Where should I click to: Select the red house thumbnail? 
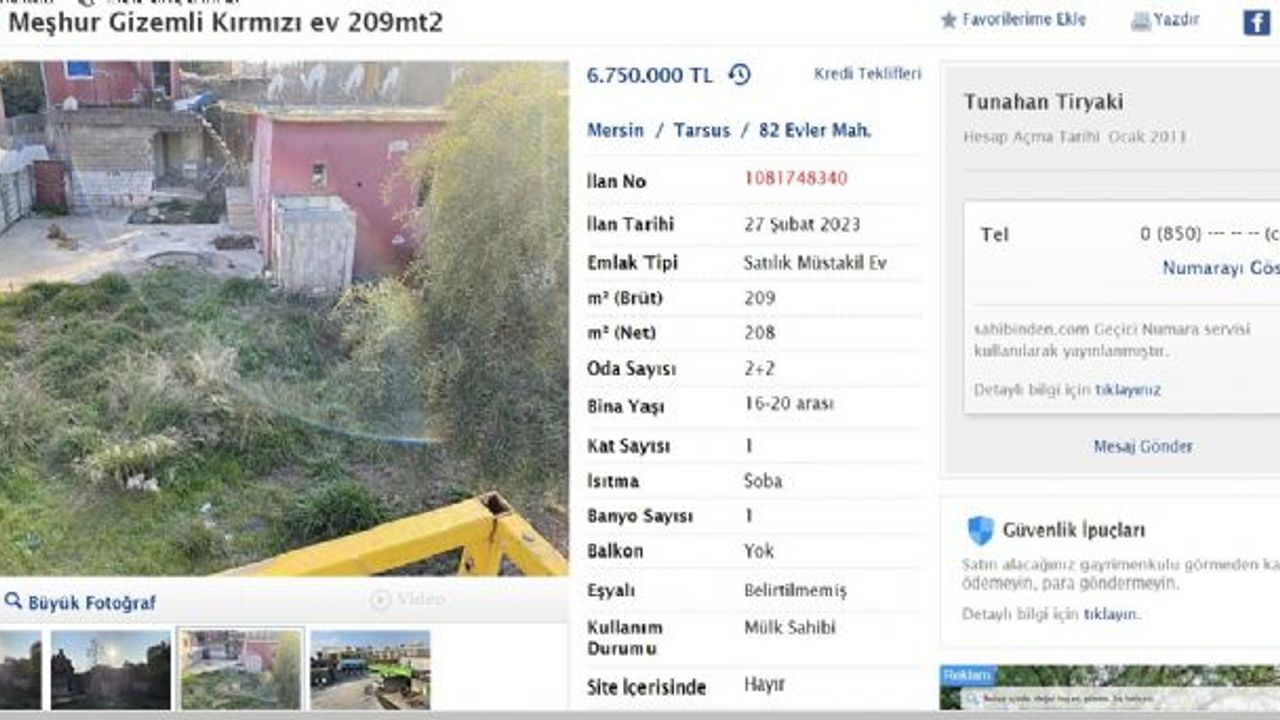[x=240, y=669]
